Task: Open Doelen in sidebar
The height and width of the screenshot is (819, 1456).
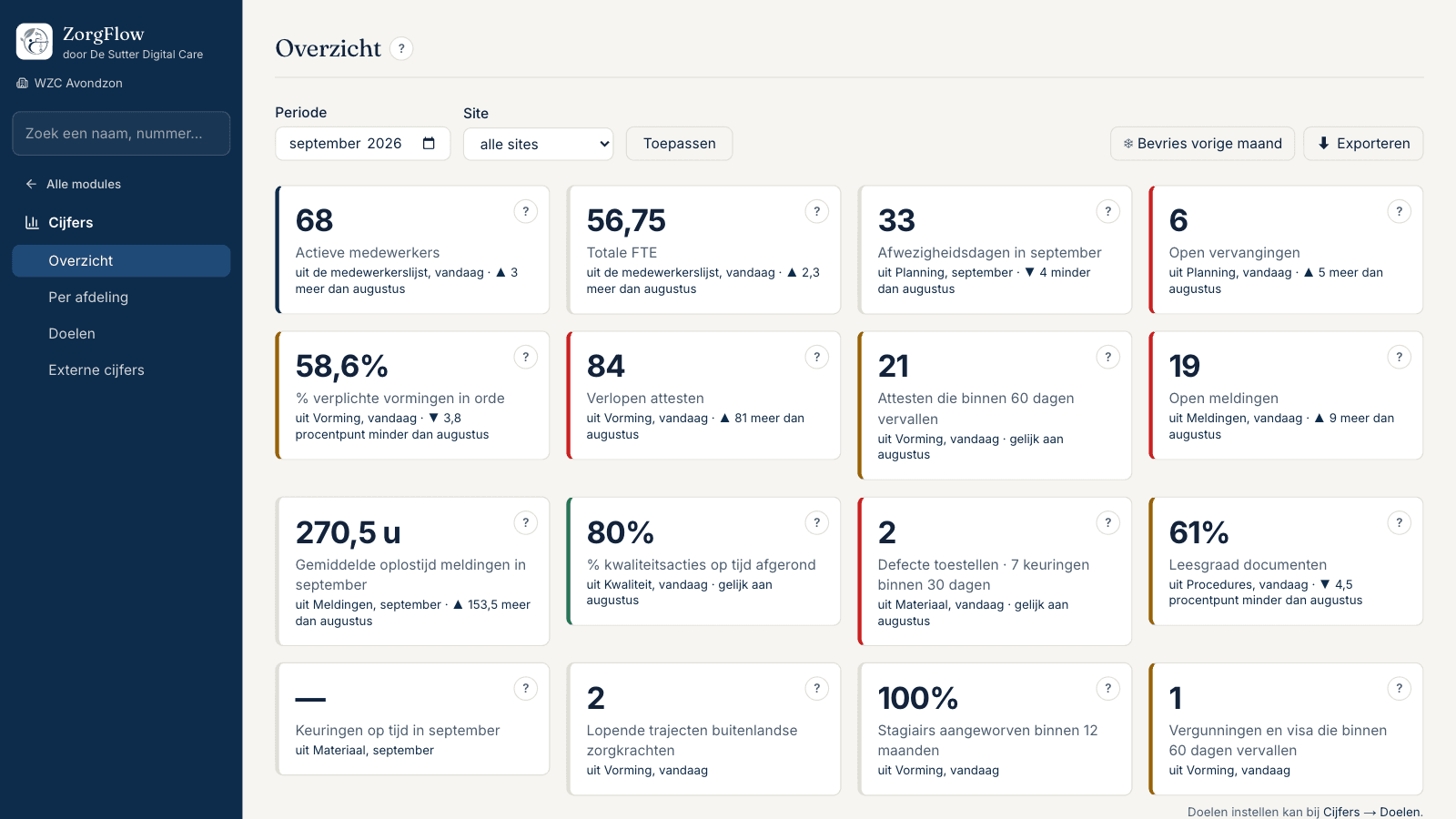Action: point(121,333)
